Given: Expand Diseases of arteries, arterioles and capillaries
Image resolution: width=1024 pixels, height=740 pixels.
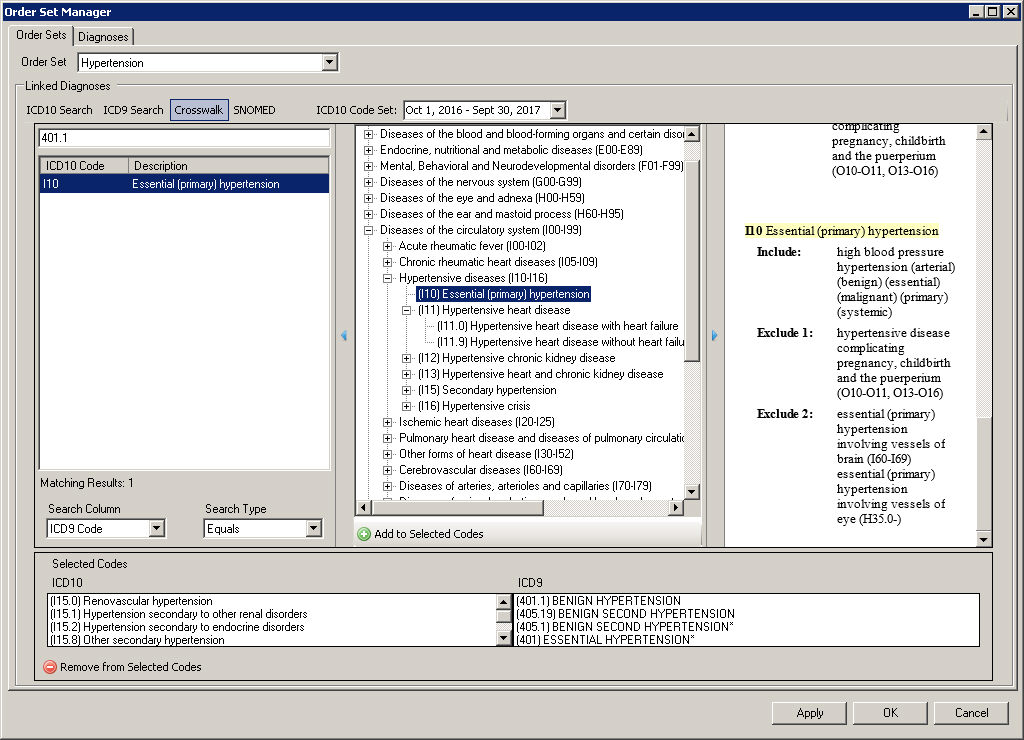Looking at the screenshot, I should coord(387,486).
